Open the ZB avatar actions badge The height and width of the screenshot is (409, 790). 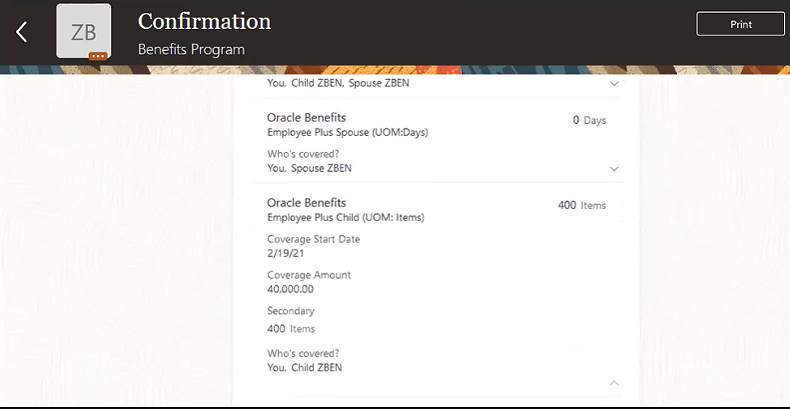click(98, 56)
